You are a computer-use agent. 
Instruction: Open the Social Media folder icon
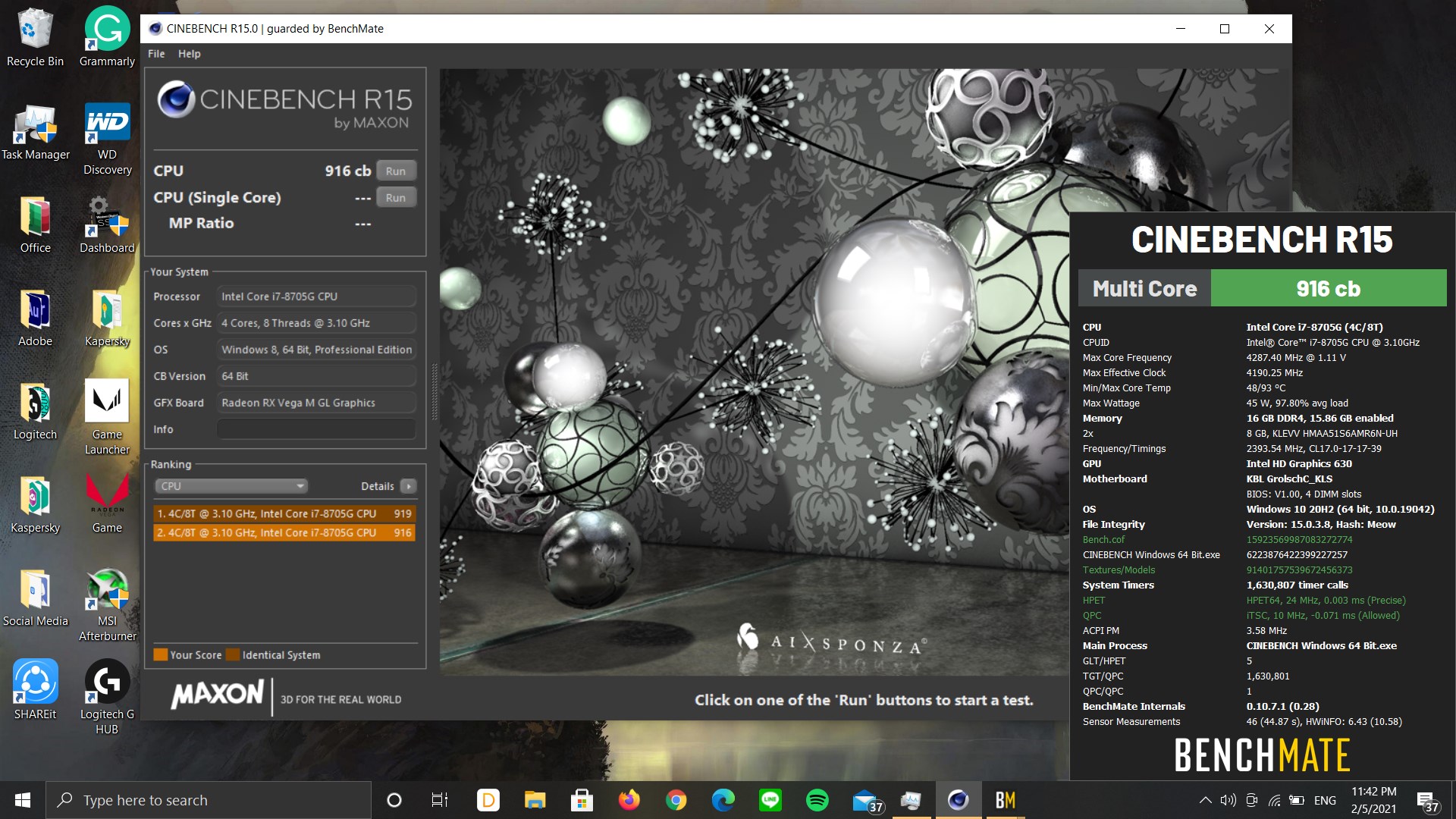point(35,598)
